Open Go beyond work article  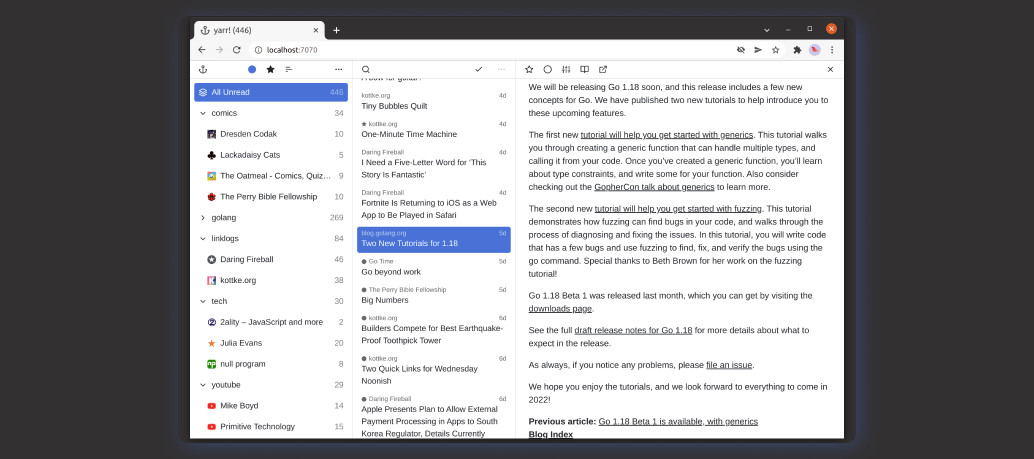coord(434,267)
